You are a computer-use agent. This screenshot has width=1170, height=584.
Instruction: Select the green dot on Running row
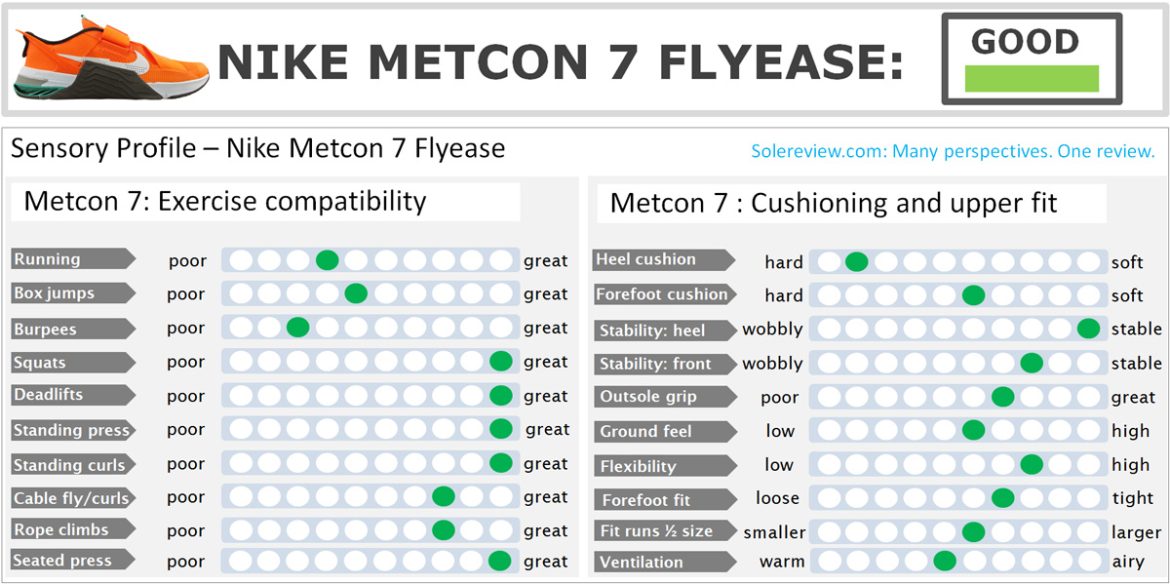point(327,261)
